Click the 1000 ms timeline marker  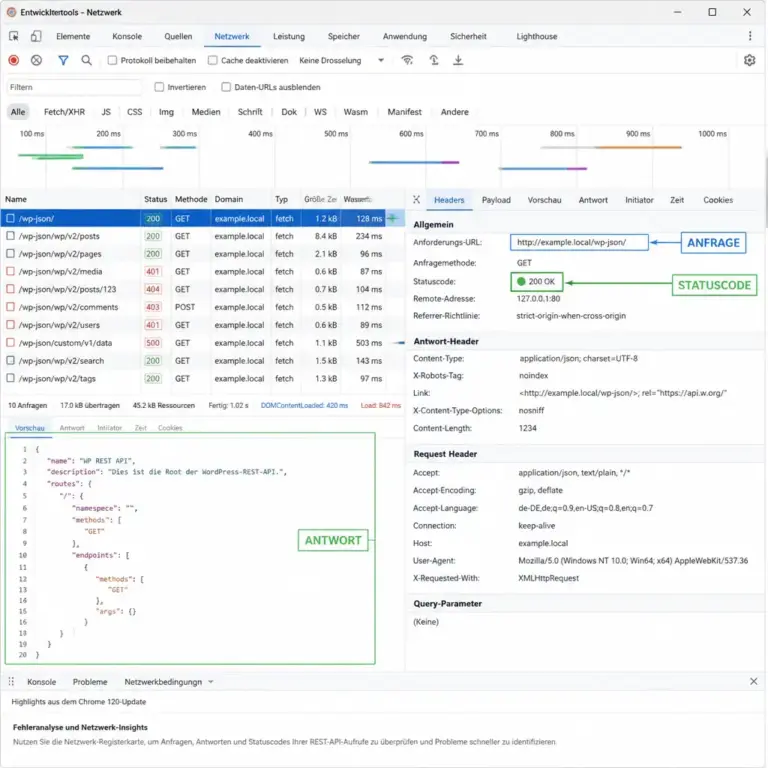(712, 133)
